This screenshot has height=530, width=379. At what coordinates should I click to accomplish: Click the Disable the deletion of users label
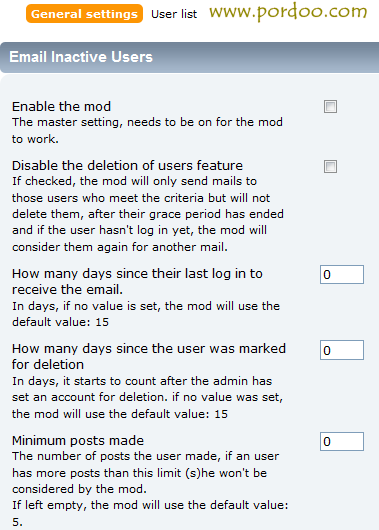127,166
